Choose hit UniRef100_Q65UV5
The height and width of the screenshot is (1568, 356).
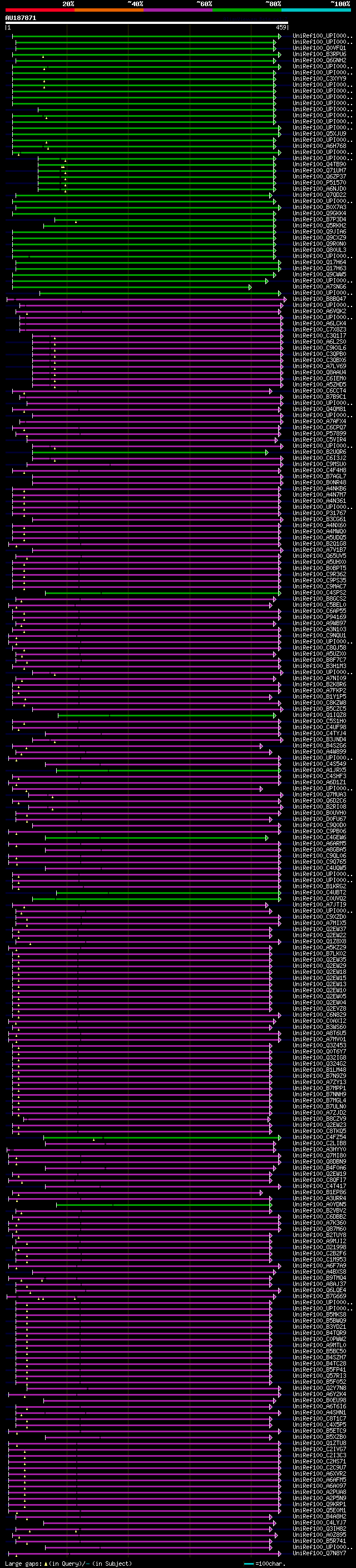319,556
